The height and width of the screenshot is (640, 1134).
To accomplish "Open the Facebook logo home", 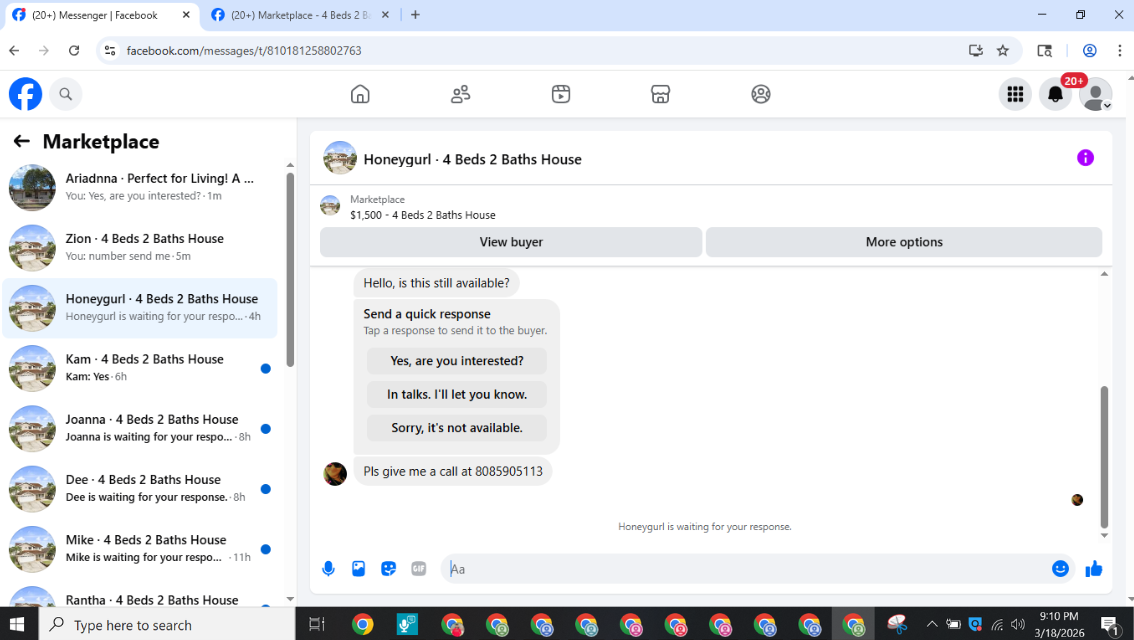I will [25, 94].
